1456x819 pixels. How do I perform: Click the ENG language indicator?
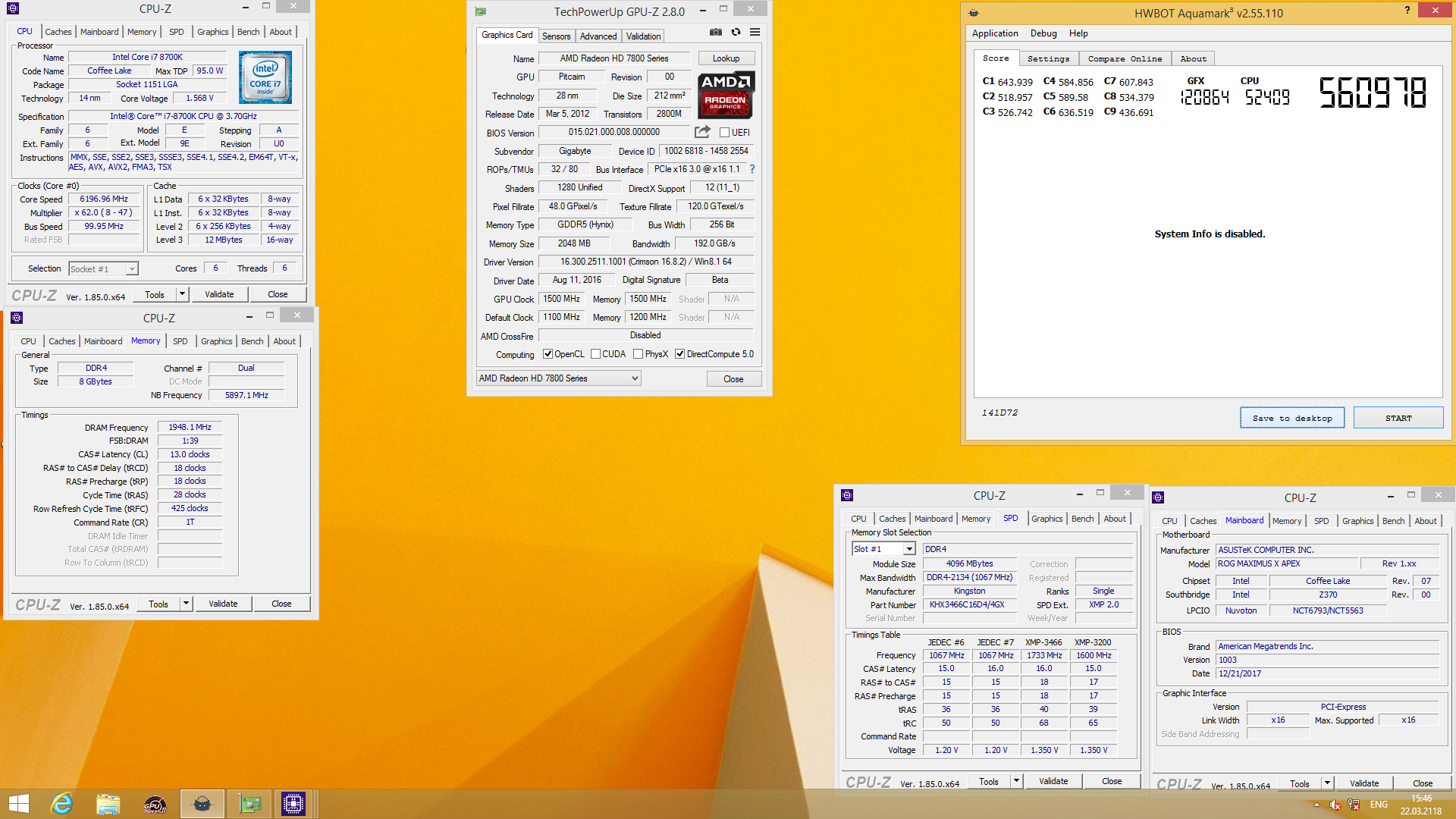1379,805
